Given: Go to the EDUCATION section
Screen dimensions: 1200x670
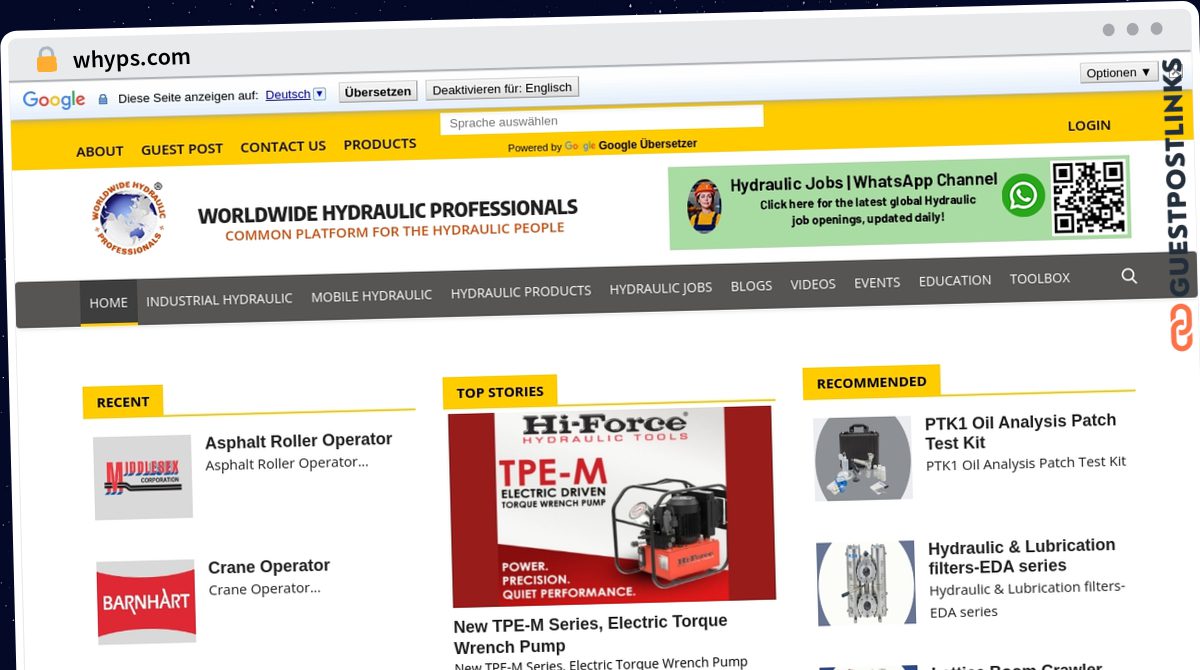Looking at the screenshot, I should point(955,280).
